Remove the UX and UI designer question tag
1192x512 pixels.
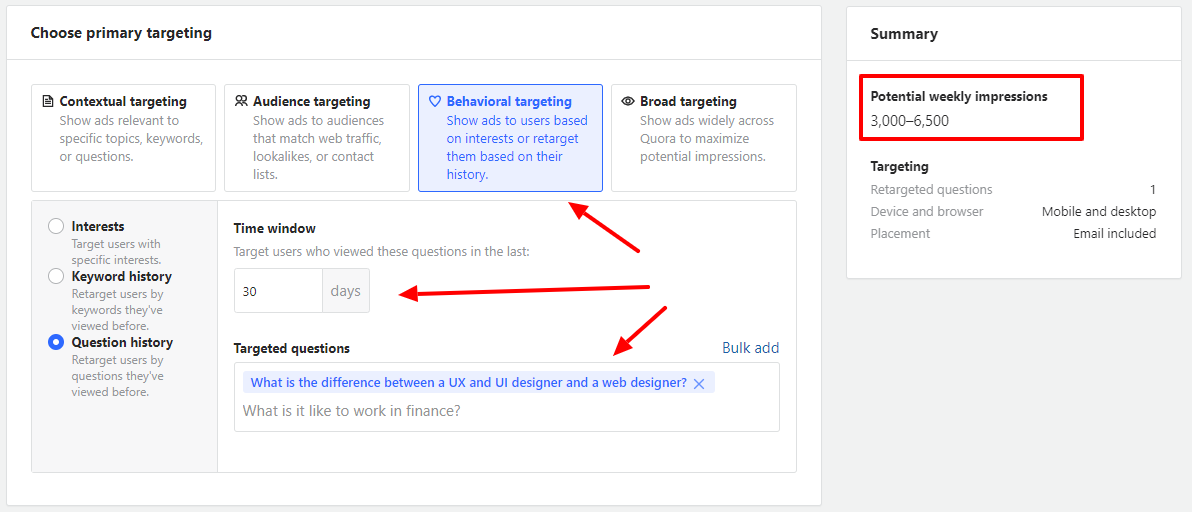699,384
